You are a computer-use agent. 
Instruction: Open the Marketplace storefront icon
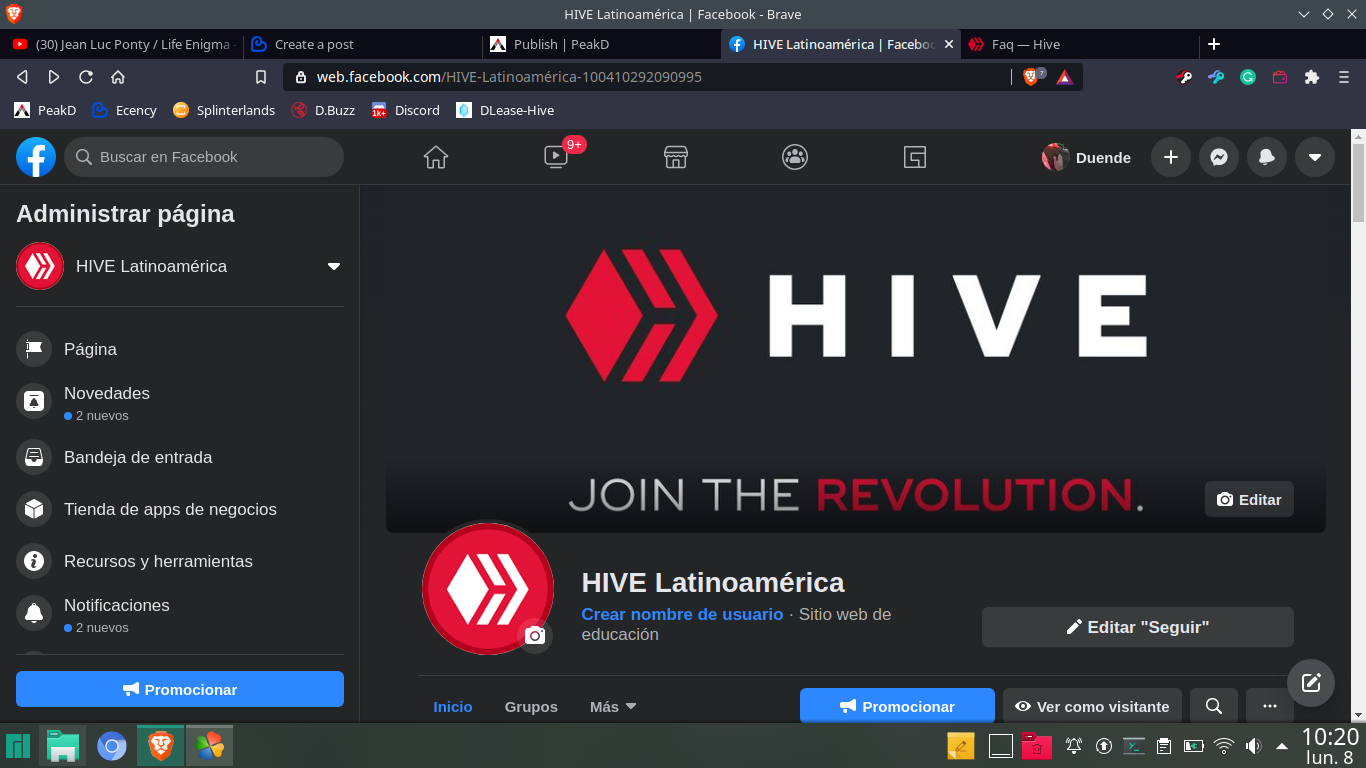click(675, 157)
